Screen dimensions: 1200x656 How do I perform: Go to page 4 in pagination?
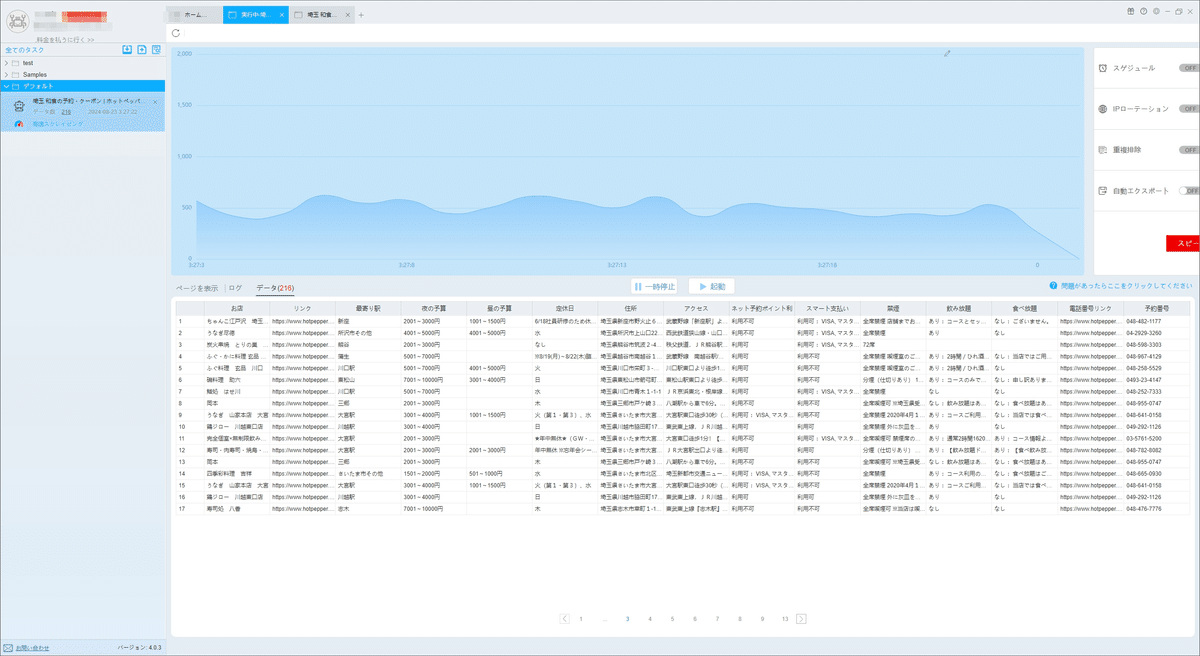[x=650, y=619]
